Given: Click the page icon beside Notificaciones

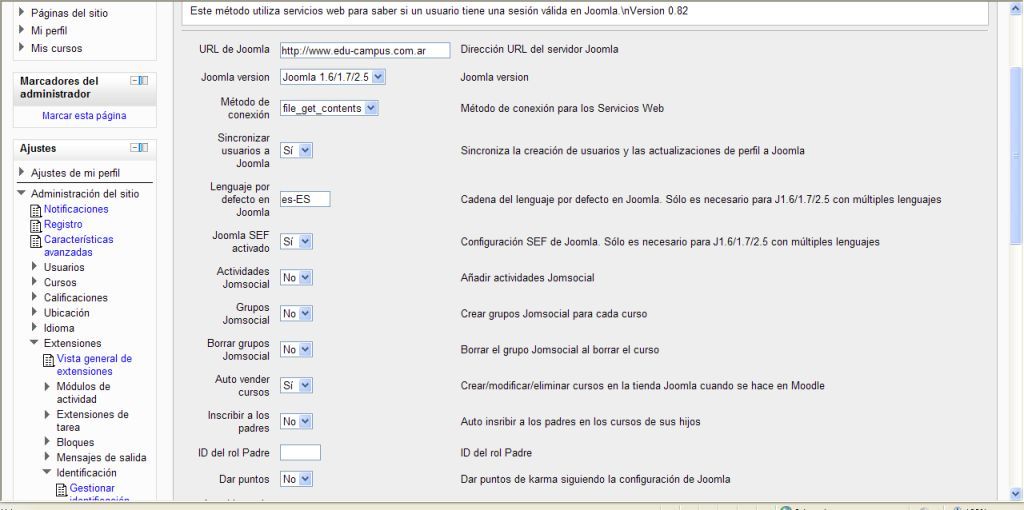Looking at the screenshot, I should (36, 210).
